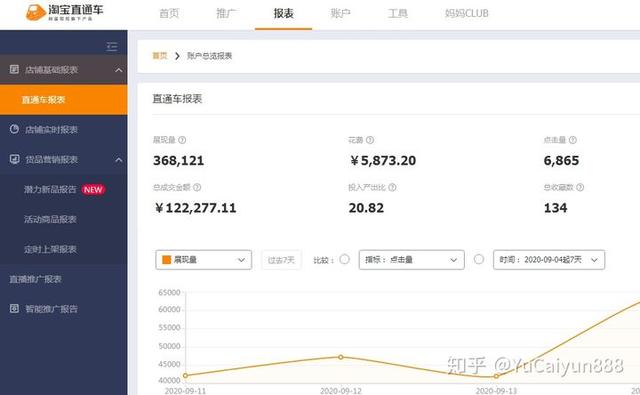Select the radio button before 时间 dropdown
Image resolution: width=640 pixels, height=395 pixels.
[x=479, y=259]
